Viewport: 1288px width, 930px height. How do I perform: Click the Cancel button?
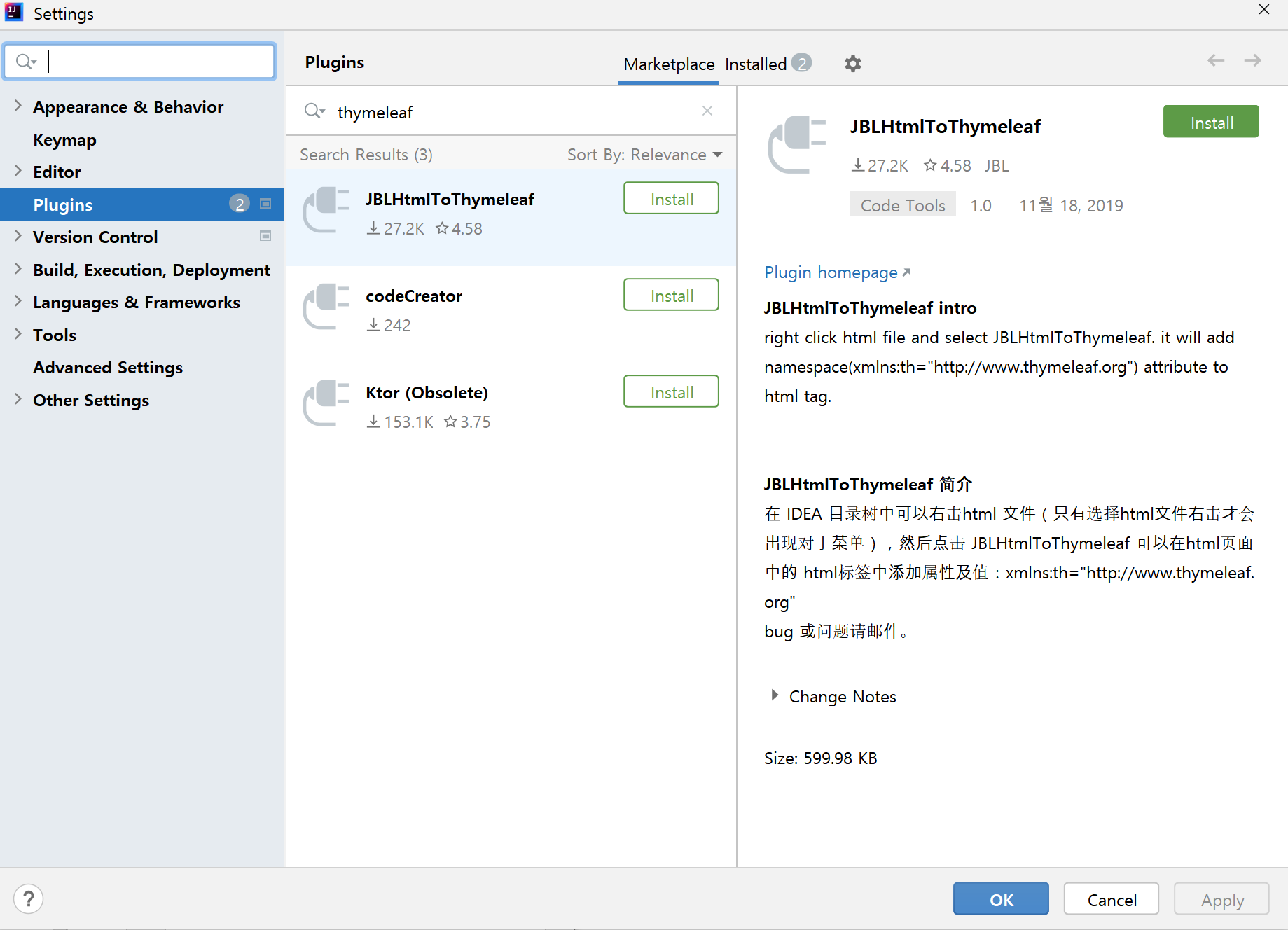tap(1112, 899)
